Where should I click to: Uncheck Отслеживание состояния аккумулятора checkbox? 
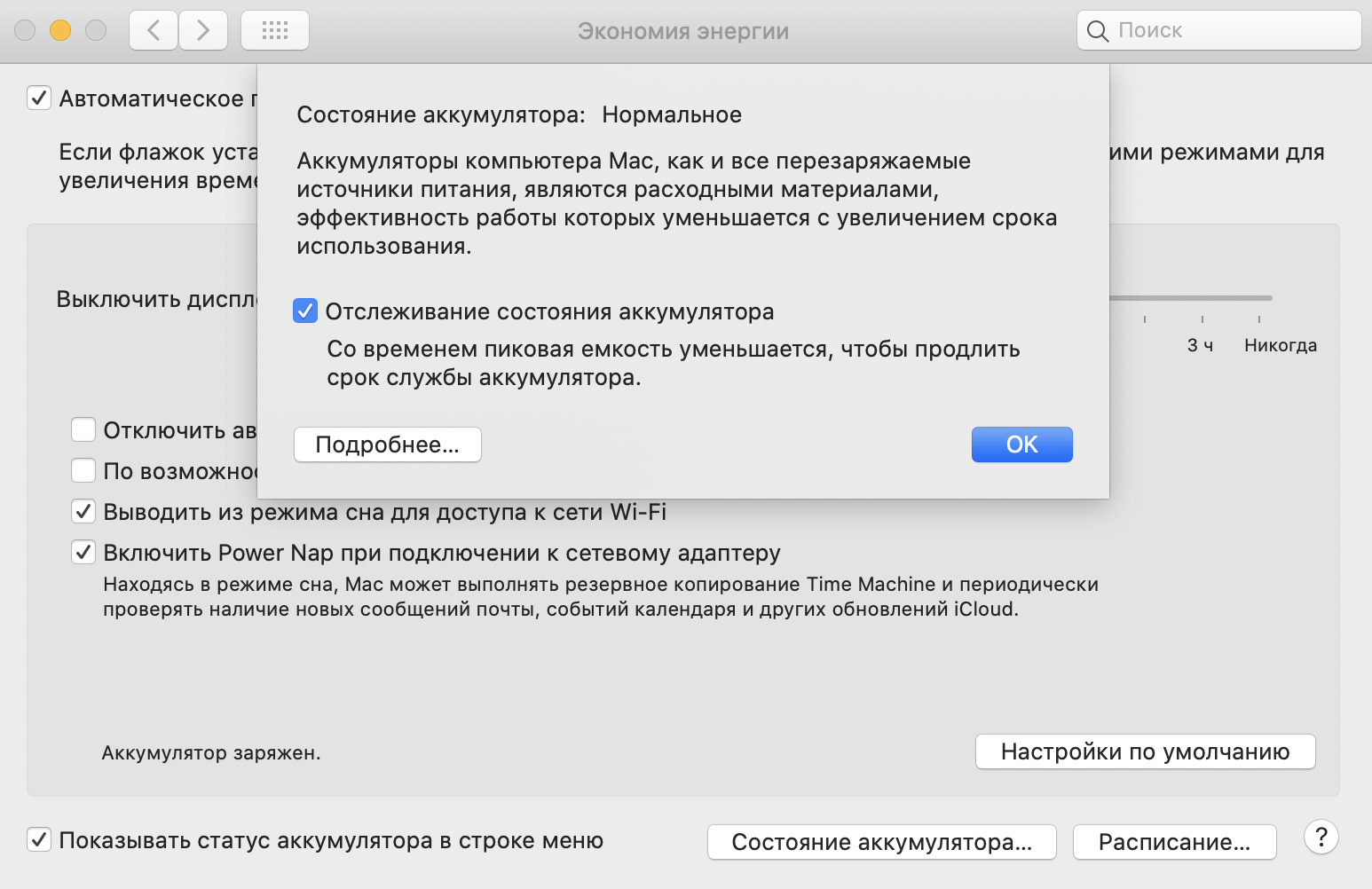(305, 311)
